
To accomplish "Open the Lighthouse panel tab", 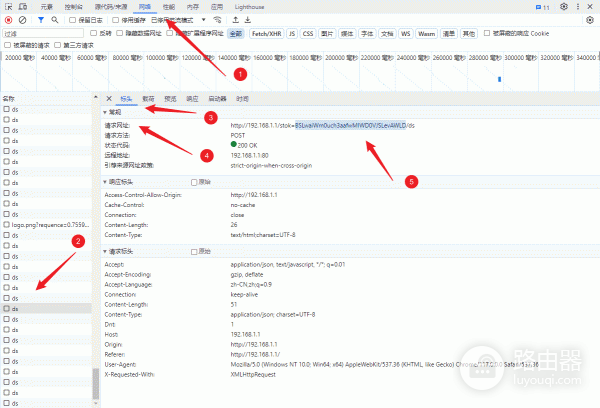I will pyautogui.click(x=249, y=7).
